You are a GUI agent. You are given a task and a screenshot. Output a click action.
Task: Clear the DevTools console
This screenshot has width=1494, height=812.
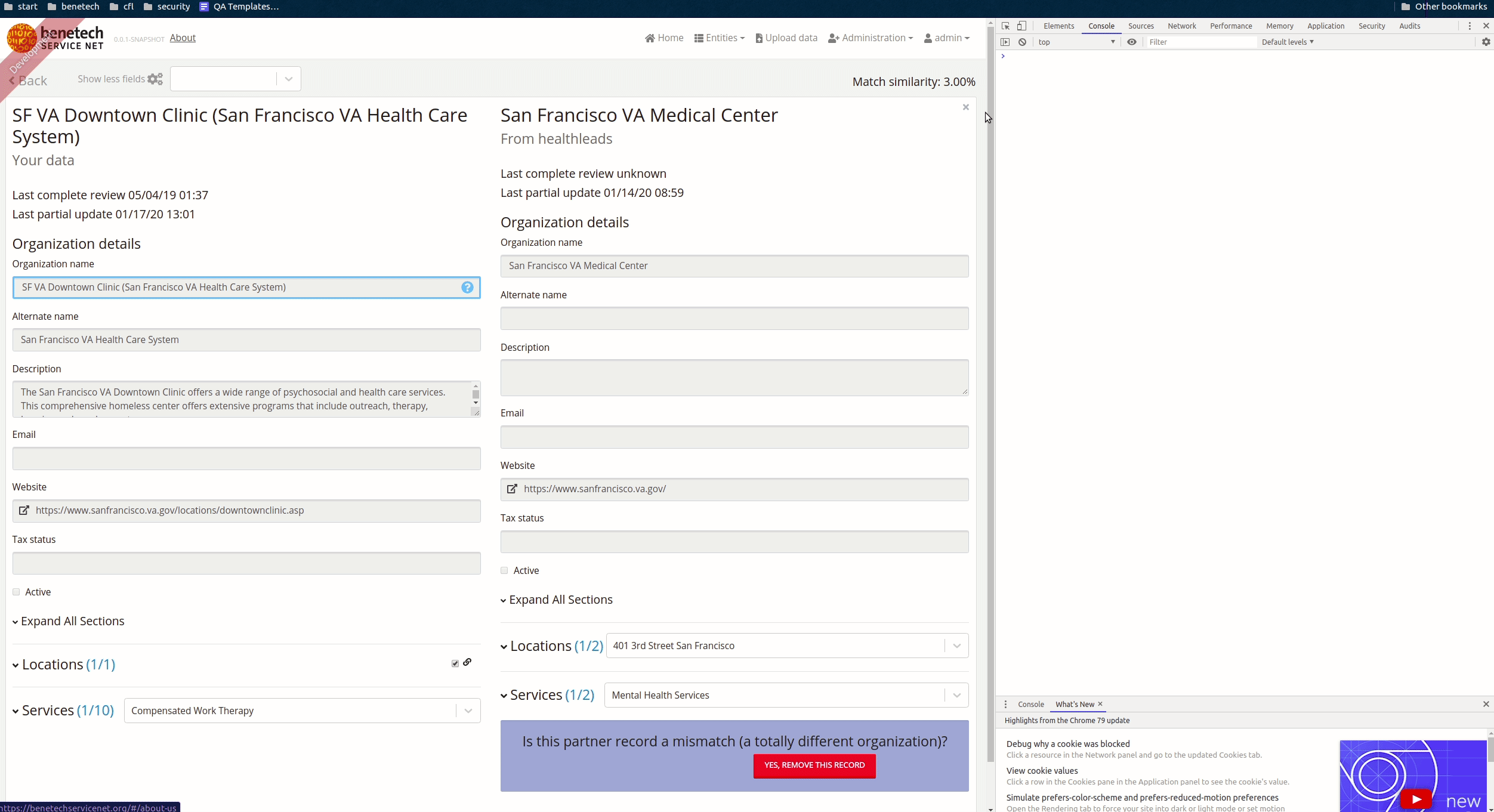click(x=1023, y=42)
